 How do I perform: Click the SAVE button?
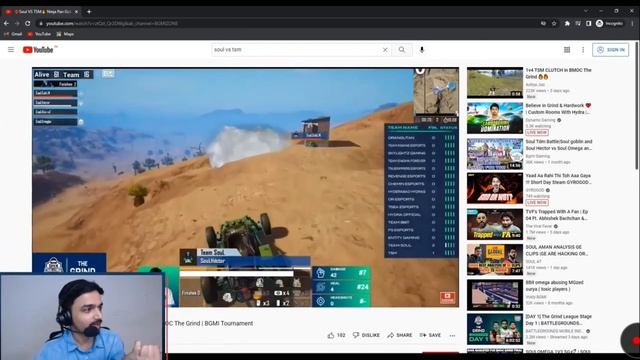[430, 335]
